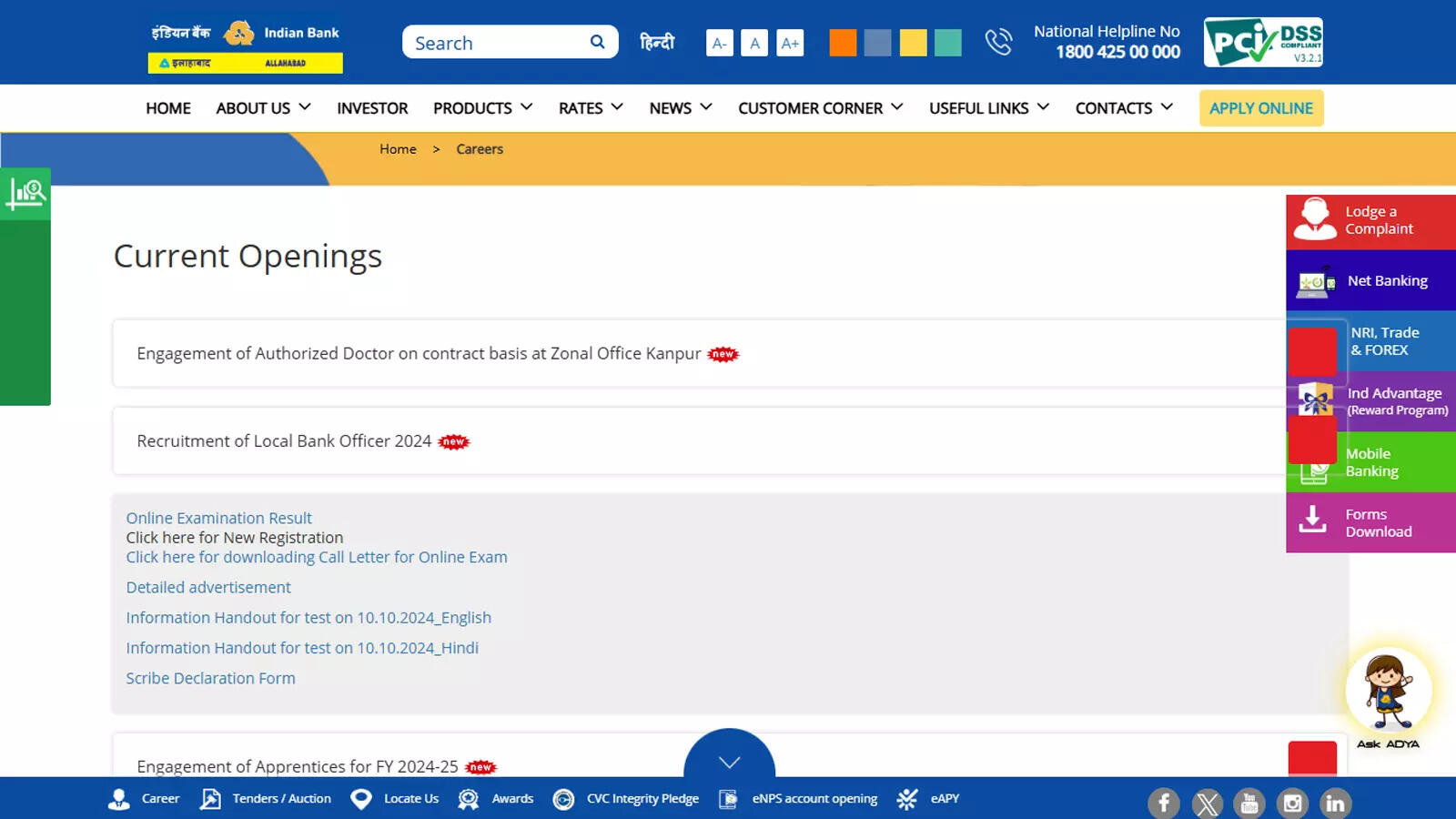Select the A- font size option
This screenshot has width=1456, height=819.
pos(719,42)
